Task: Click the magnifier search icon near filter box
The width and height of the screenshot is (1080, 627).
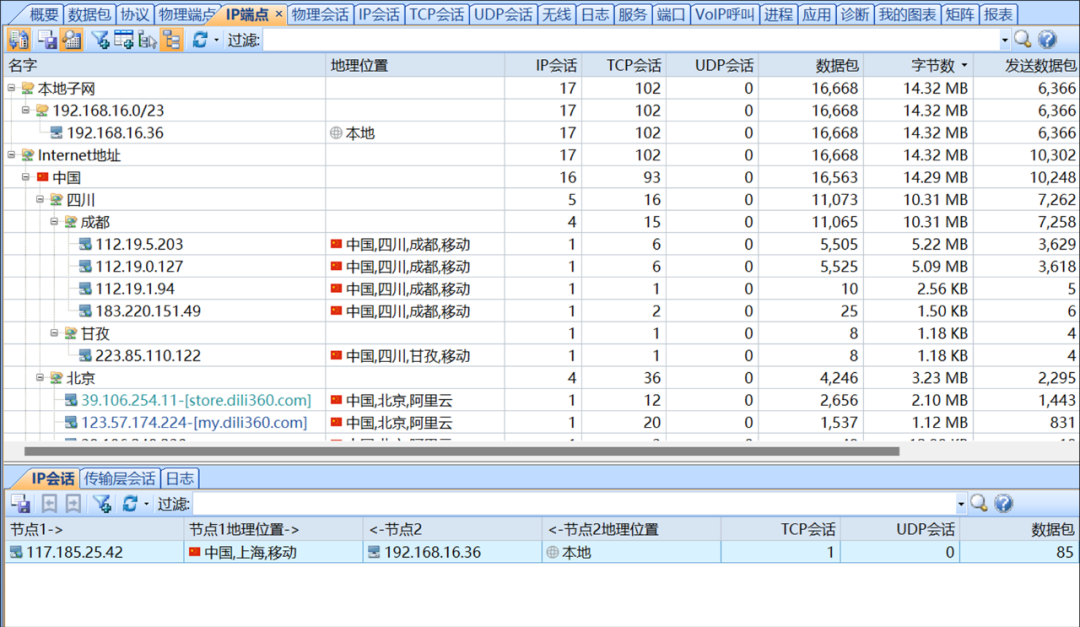Action: (x=1023, y=39)
